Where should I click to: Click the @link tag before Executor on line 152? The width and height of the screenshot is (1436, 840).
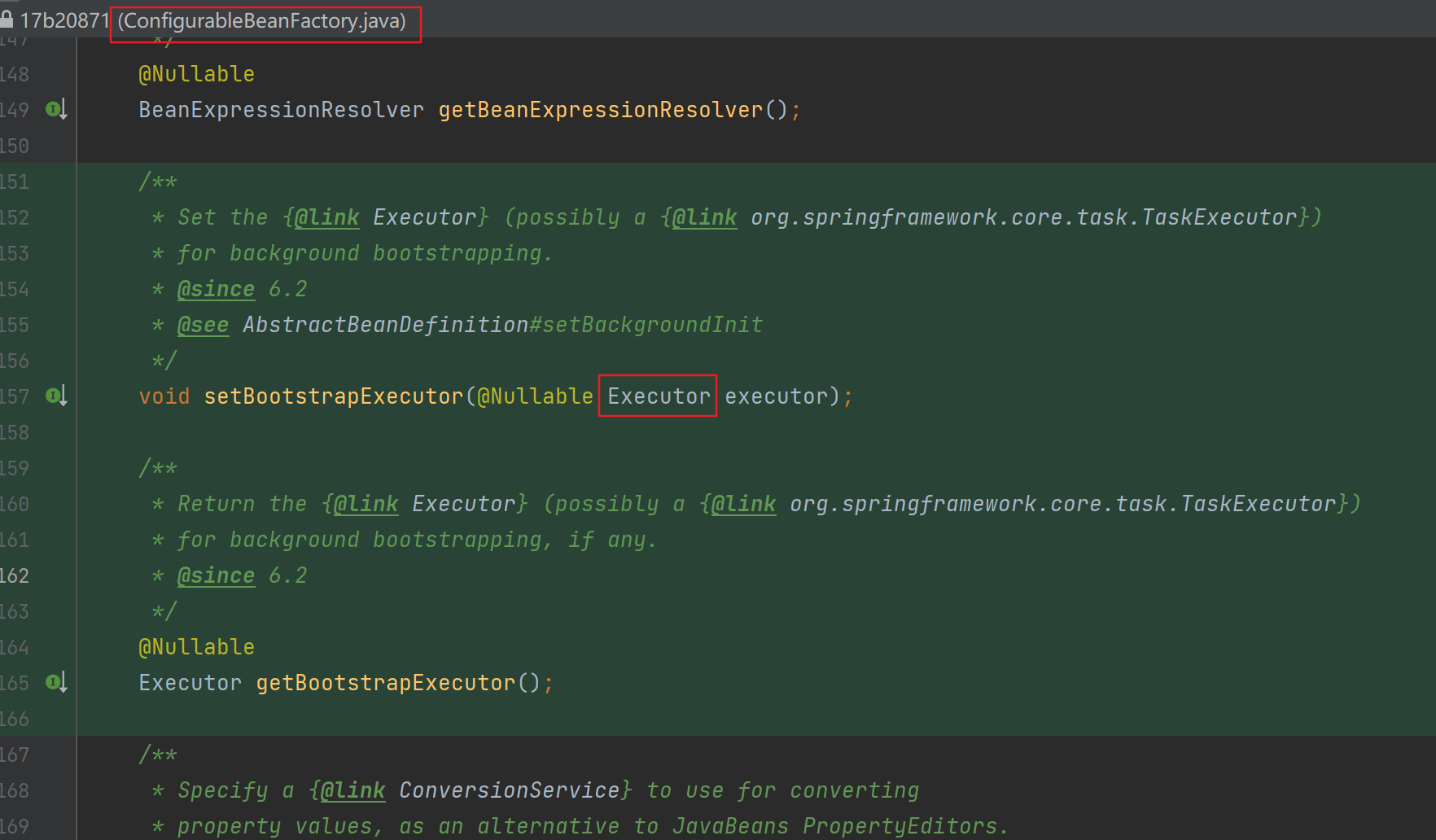pyautogui.click(x=326, y=217)
